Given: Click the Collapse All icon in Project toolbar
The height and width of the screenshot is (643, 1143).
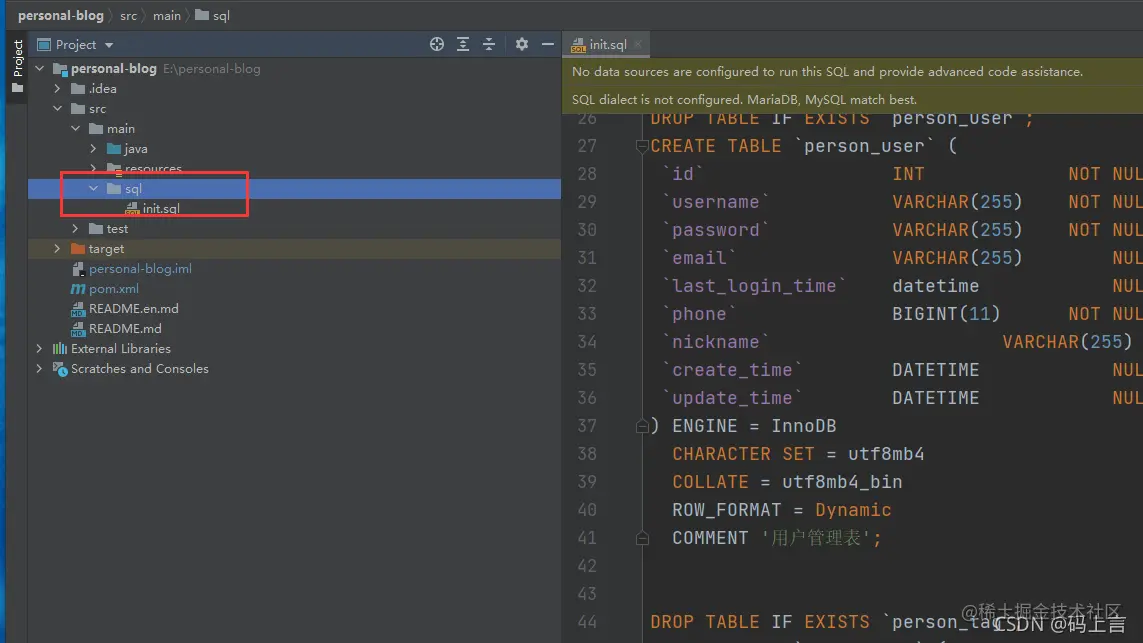Looking at the screenshot, I should pyautogui.click(x=489, y=44).
